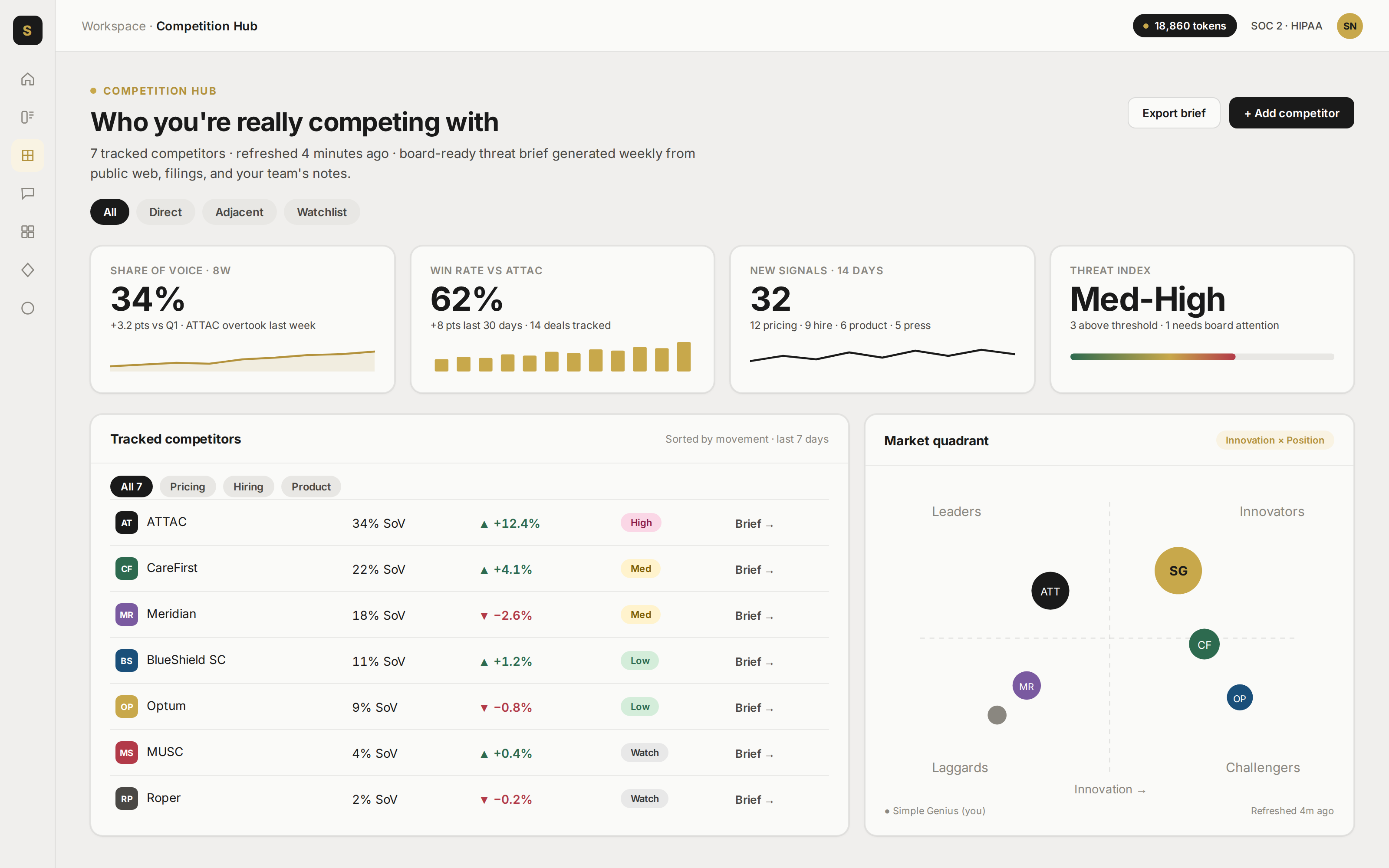Open the list panel sidebar icon
Viewport: 1389px width, 868px height.
point(27,117)
